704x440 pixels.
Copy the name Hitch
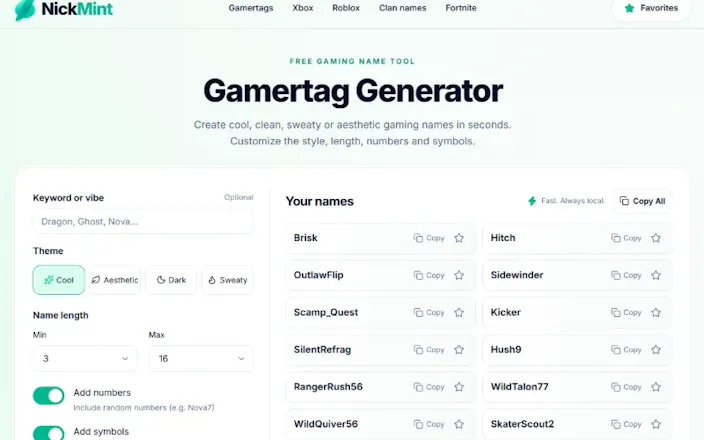pyautogui.click(x=626, y=238)
